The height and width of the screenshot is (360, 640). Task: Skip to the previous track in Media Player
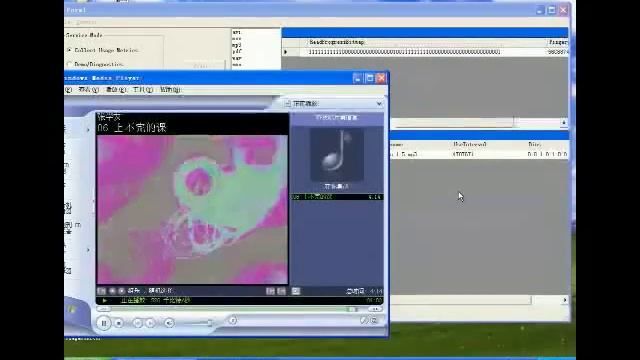(x=138, y=323)
